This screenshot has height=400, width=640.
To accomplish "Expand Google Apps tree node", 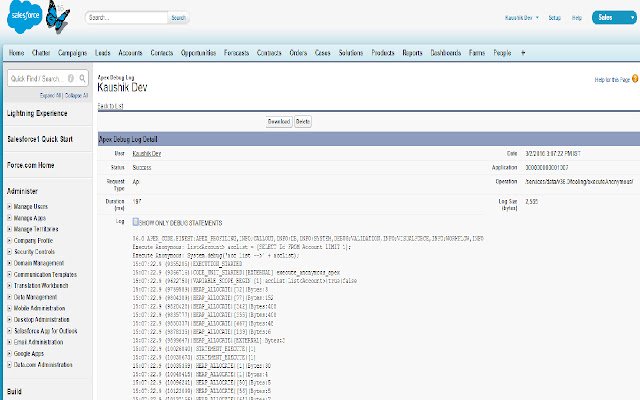I will [x=9, y=353].
